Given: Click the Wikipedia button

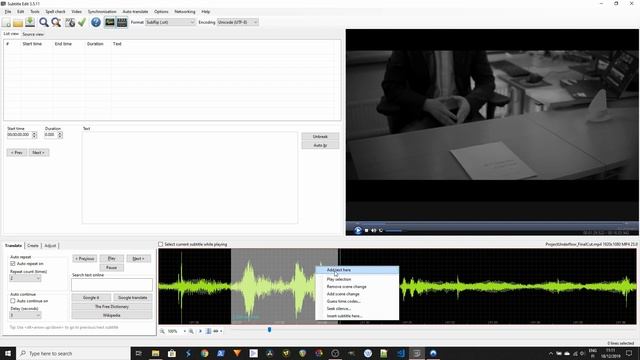Looking at the screenshot, I should point(112,316).
